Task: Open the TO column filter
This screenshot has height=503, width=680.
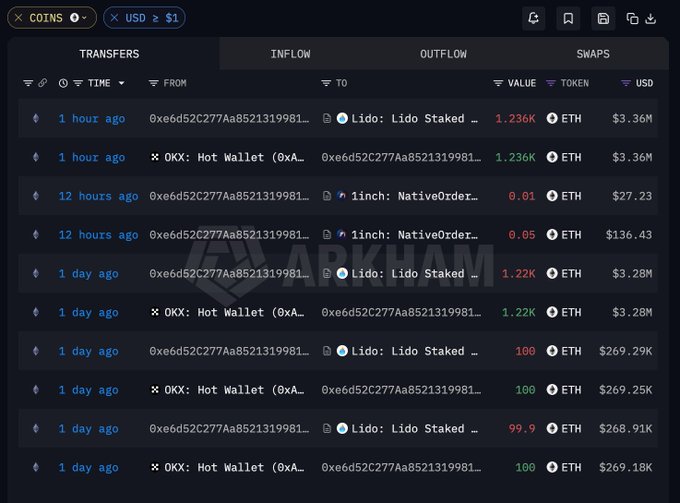Action: 326,83
